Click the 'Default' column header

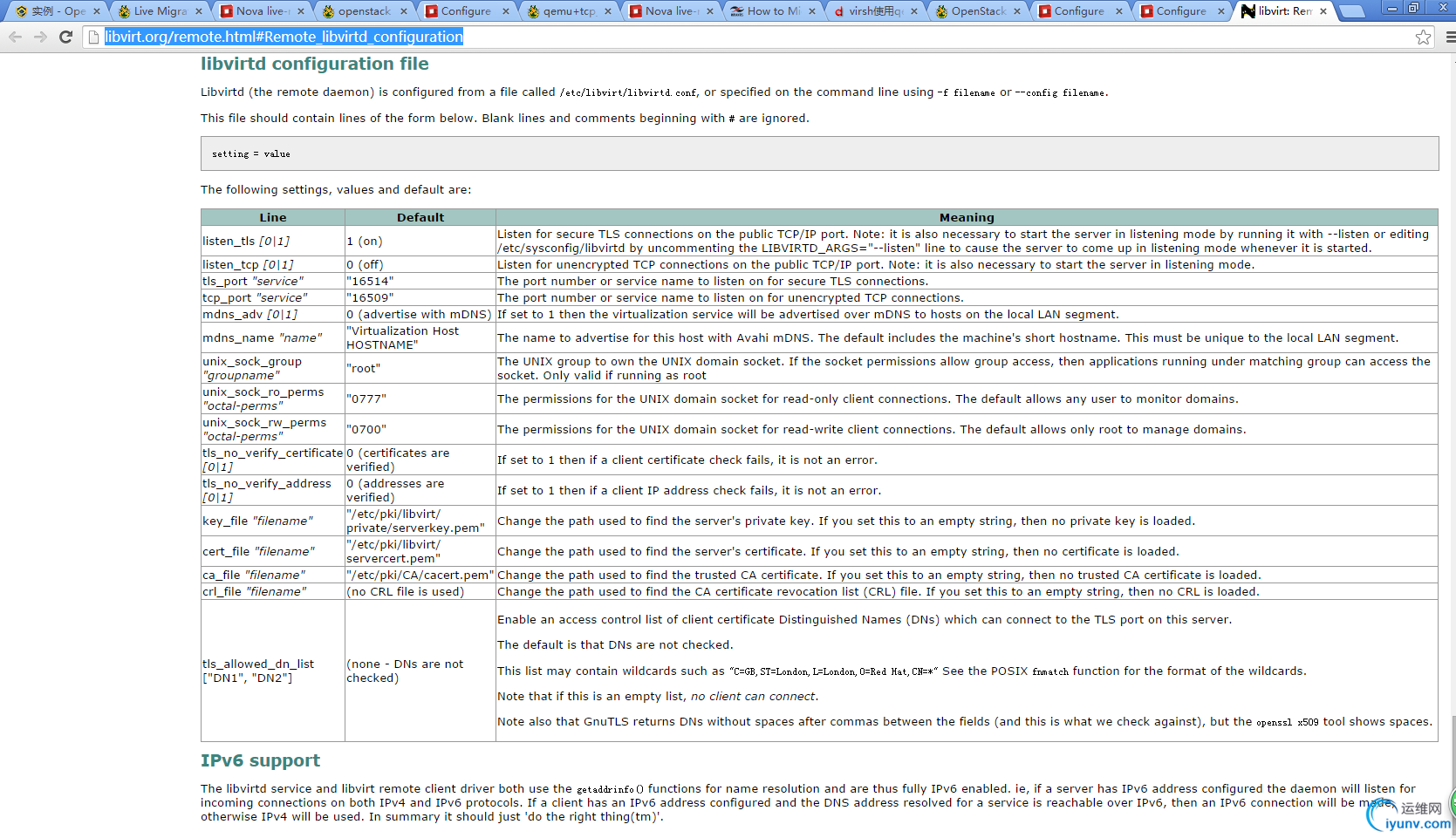tap(420, 217)
